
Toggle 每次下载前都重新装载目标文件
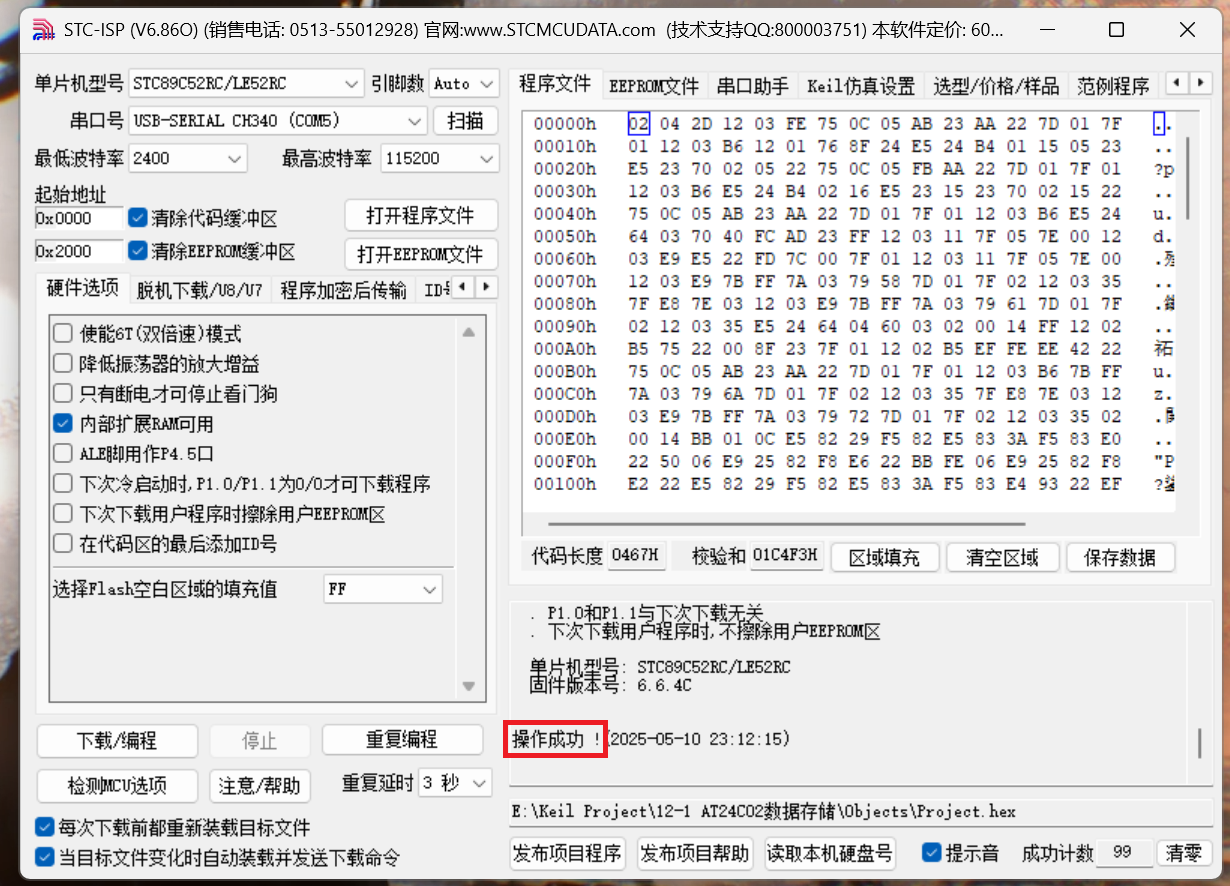pyautogui.click(x=44, y=828)
